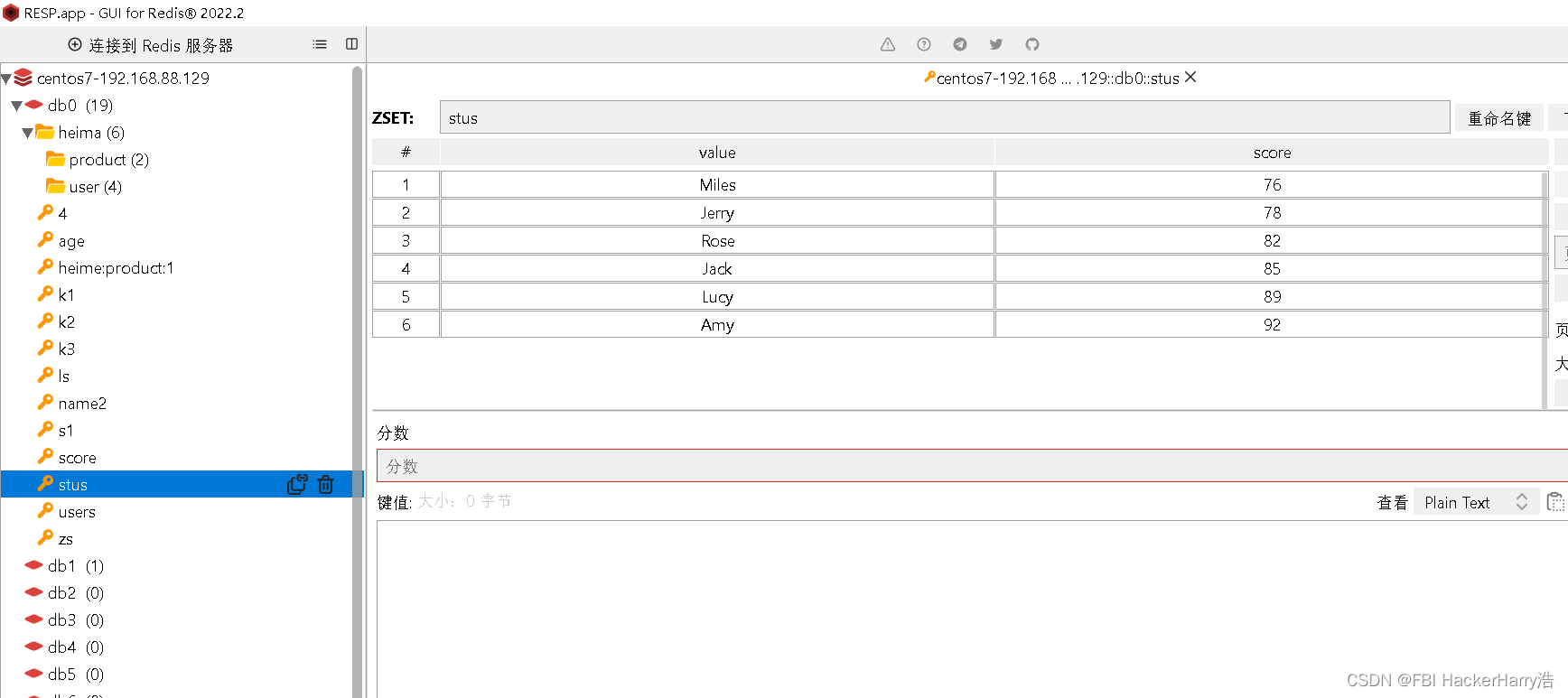
Task: Collapse the db0 database node
Action: click(17, 106)
